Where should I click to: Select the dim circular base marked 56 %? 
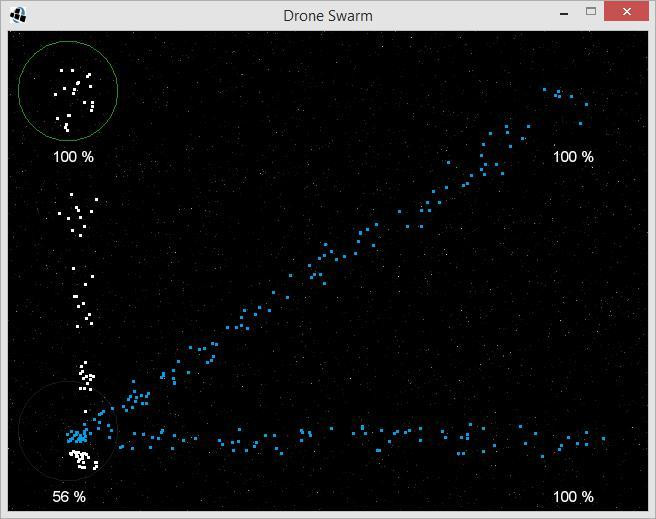[x=68, y=430]
